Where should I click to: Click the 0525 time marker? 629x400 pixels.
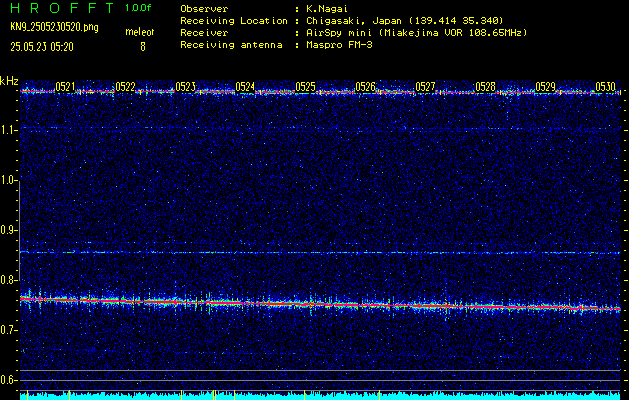pos(305,87)
